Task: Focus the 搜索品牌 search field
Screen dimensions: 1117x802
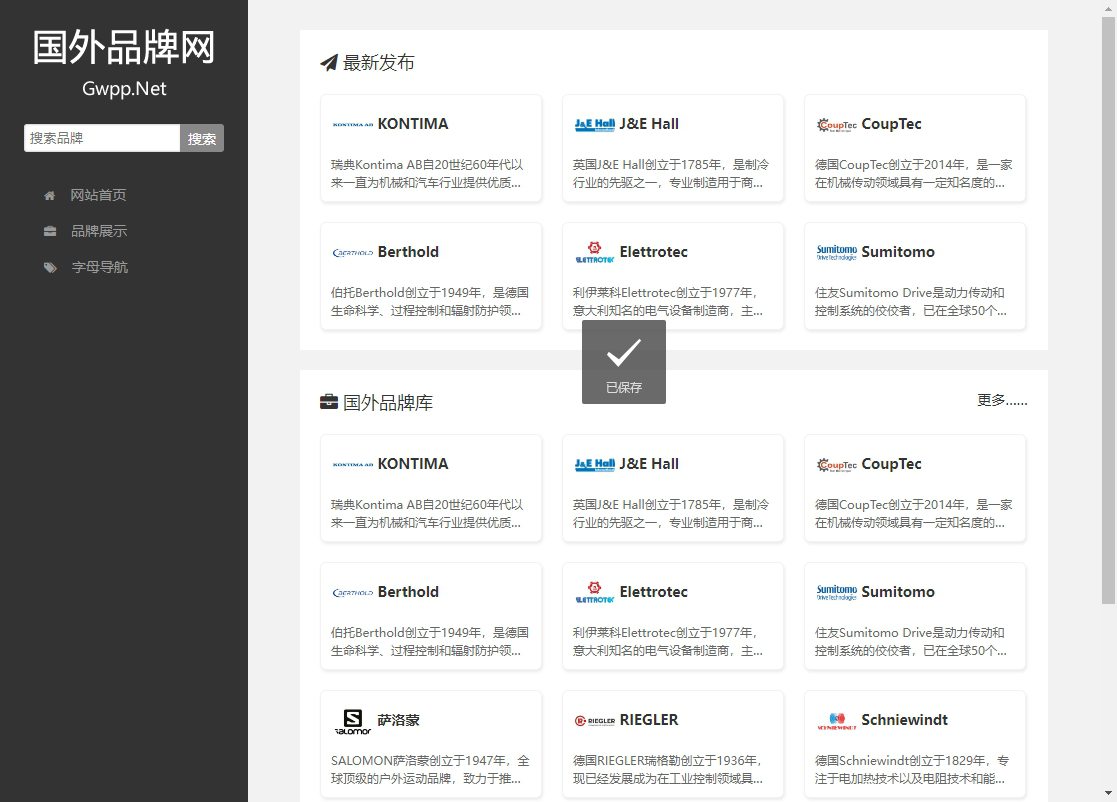Action: (x=102, y=138)
